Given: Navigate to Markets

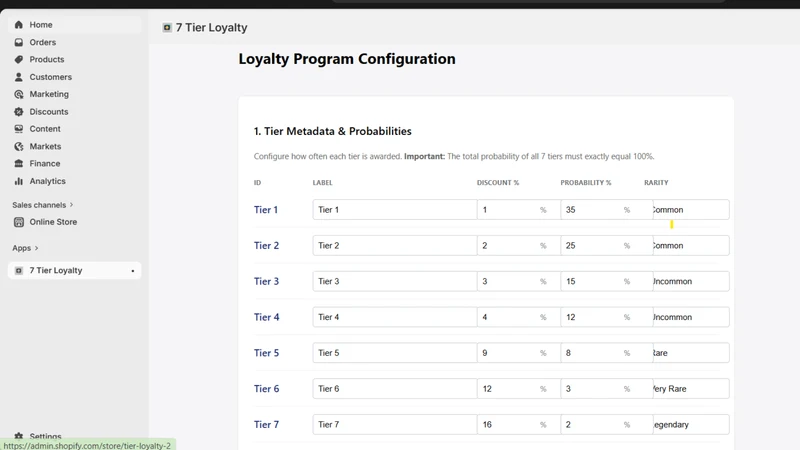Looking at the screenshot, I should pyautogui.click(x=74, y=146).
